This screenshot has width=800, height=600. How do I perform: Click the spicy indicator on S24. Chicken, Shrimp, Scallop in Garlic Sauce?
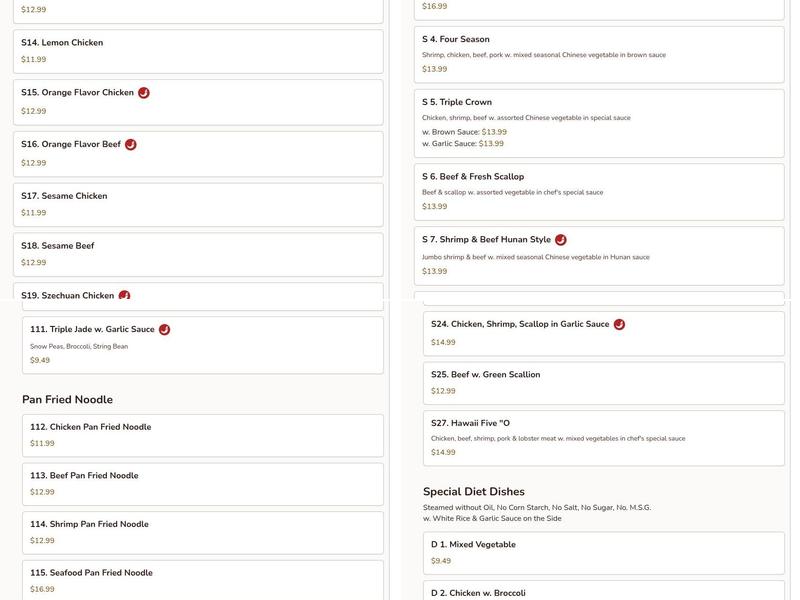coord(620,322)
